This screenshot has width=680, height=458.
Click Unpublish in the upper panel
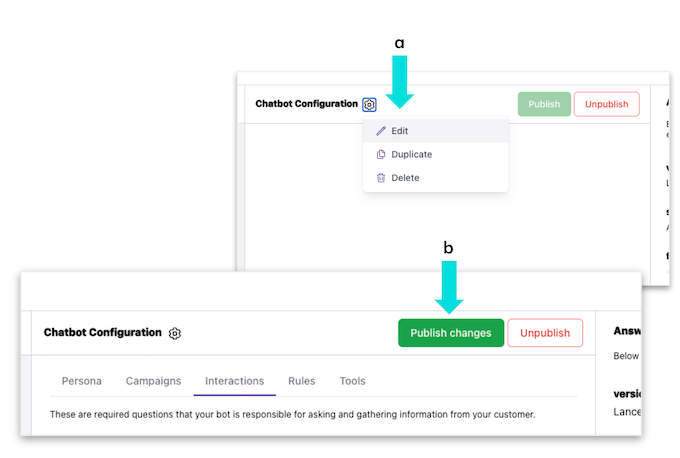coord(606,104)
